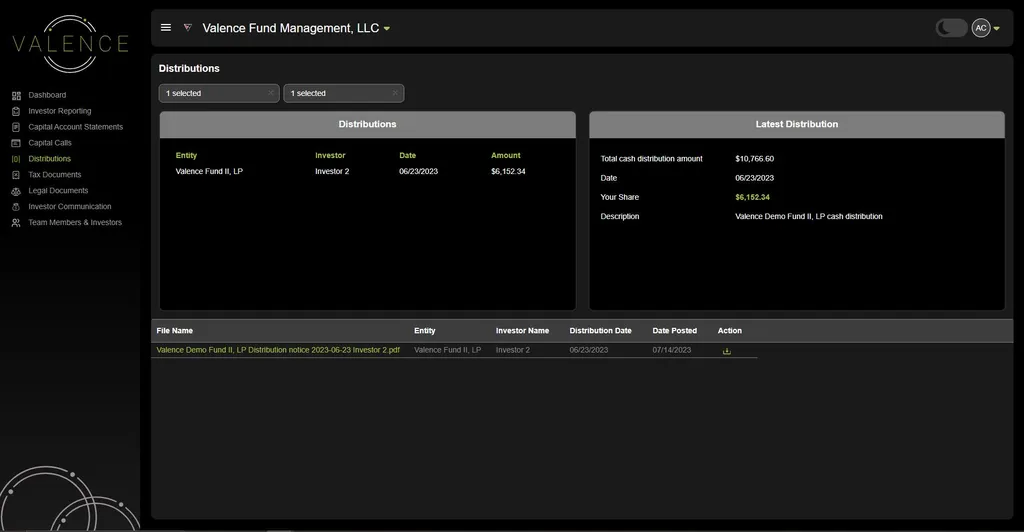Toggle the dark mode switch
1024x532 pixels.
point(950,28)
